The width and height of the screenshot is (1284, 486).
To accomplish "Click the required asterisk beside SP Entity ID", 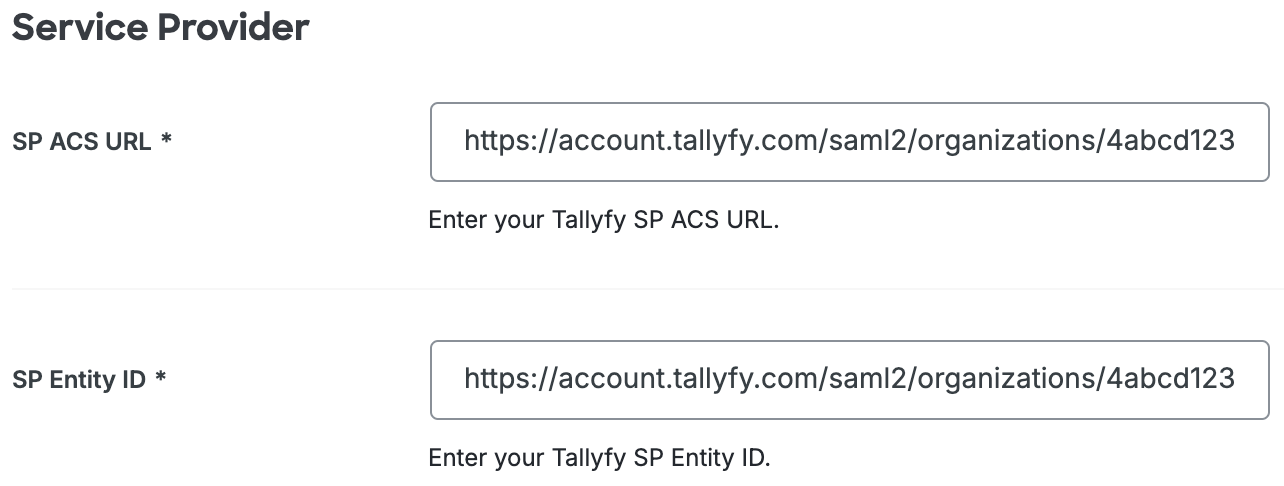I will click(160, 379).
